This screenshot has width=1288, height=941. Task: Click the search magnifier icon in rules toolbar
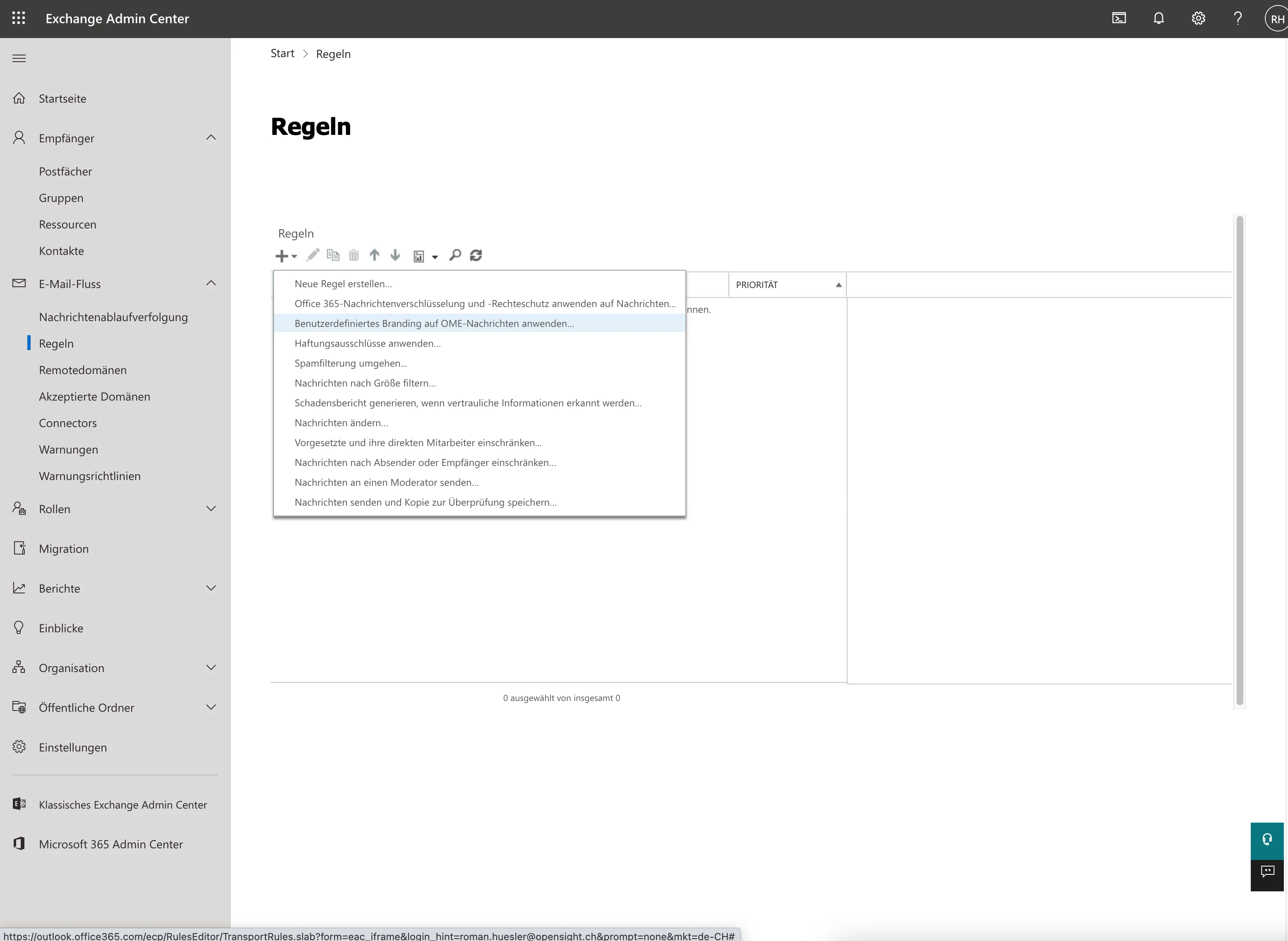[454, 255]
